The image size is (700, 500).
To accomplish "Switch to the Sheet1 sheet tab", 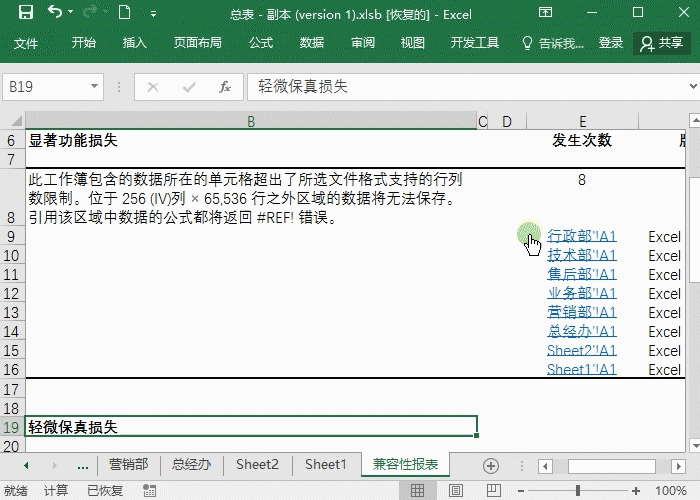I will 326,465.
